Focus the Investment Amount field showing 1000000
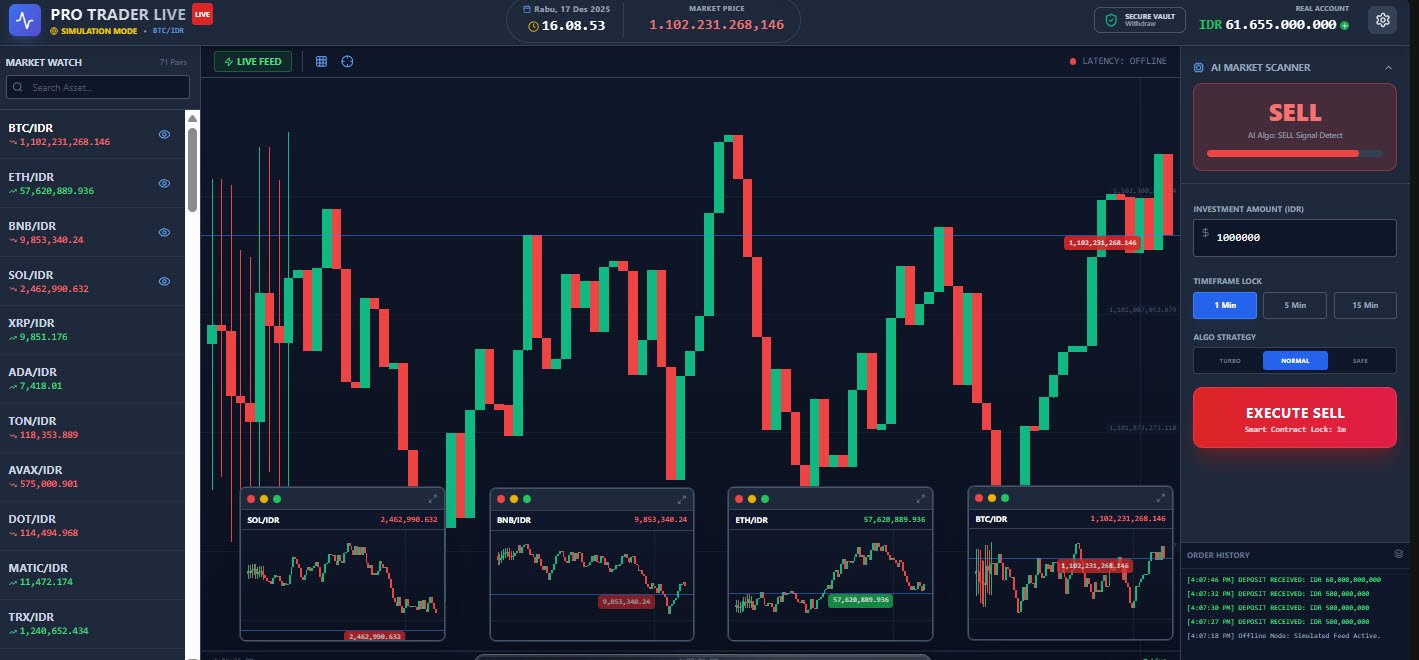 click(x=1295, y=238)
